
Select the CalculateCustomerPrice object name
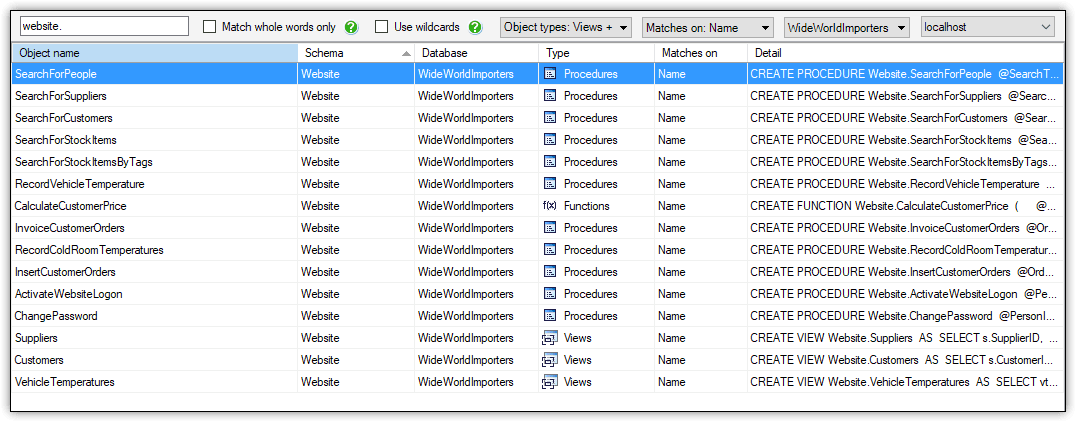(x=71, y=206)
